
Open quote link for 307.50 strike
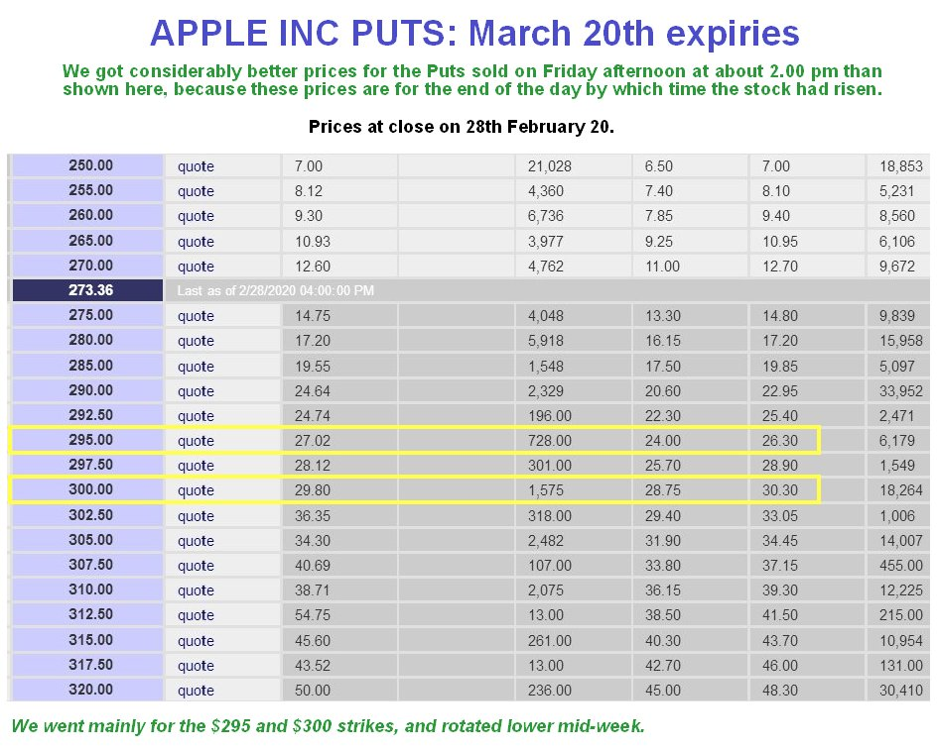pyautogui.click(x=196, y=565)
